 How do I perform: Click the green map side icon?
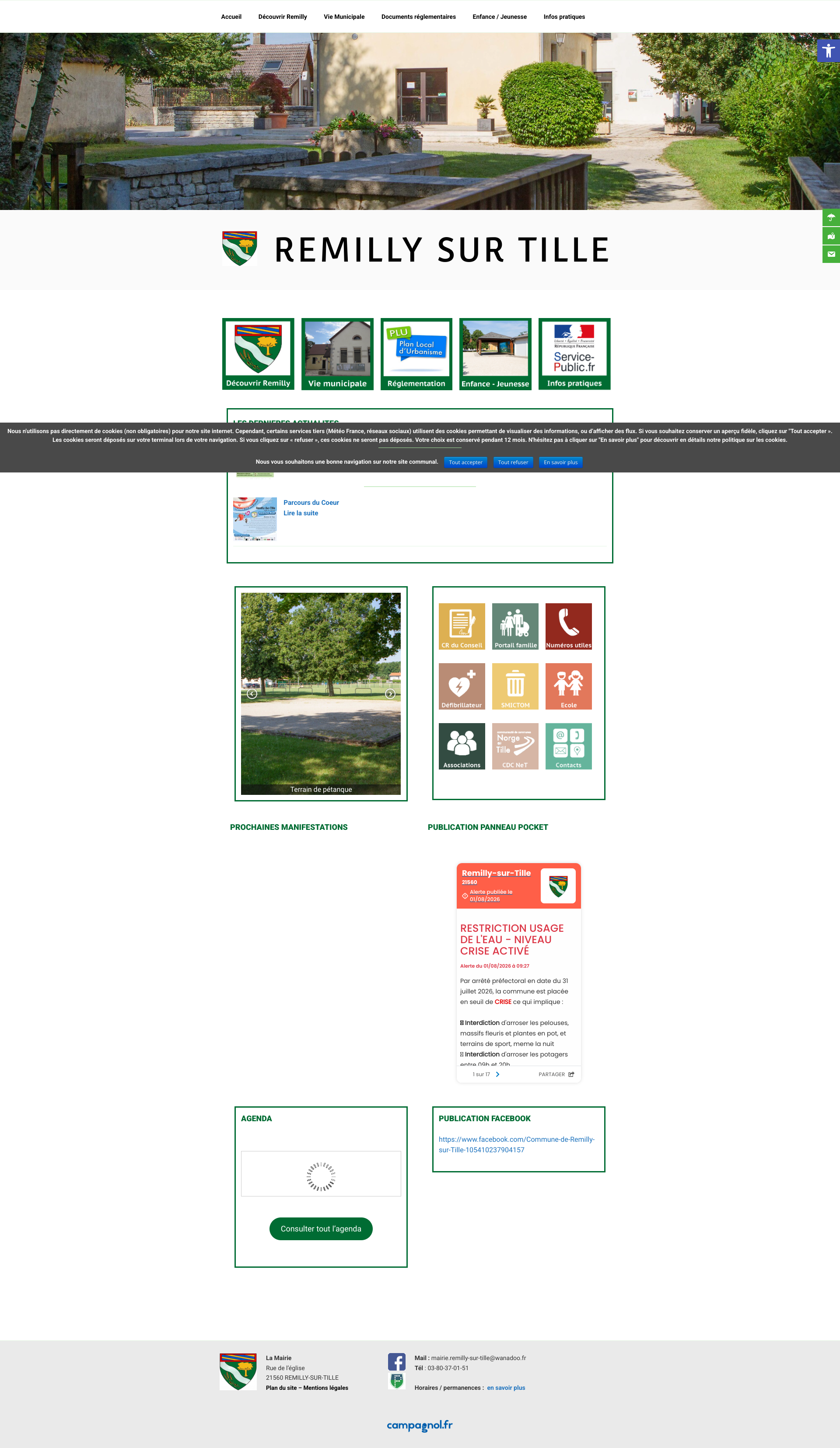point(831,236)
